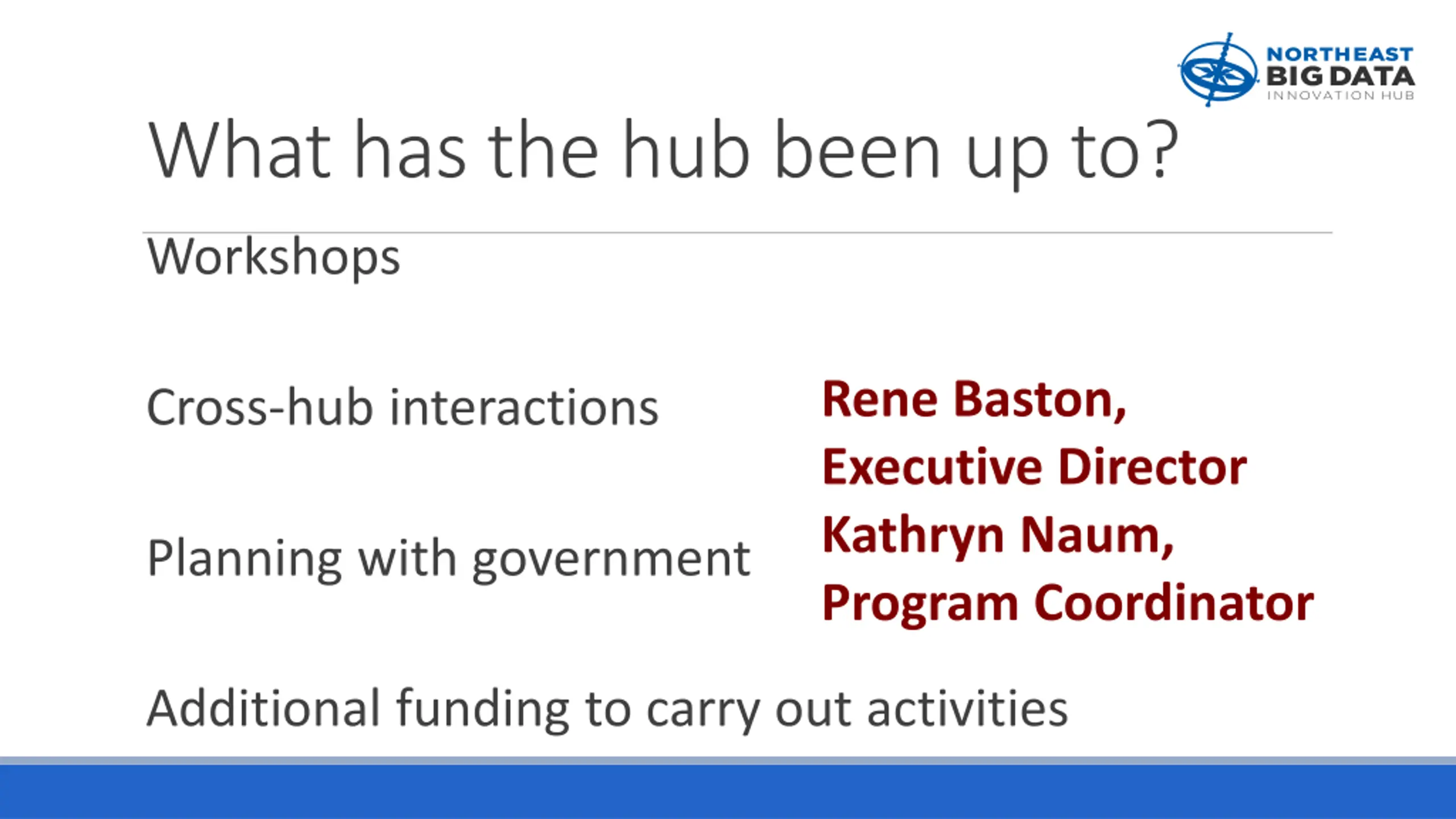
Task: Click the "Program Coordinator" title text
Action: 1068,603
